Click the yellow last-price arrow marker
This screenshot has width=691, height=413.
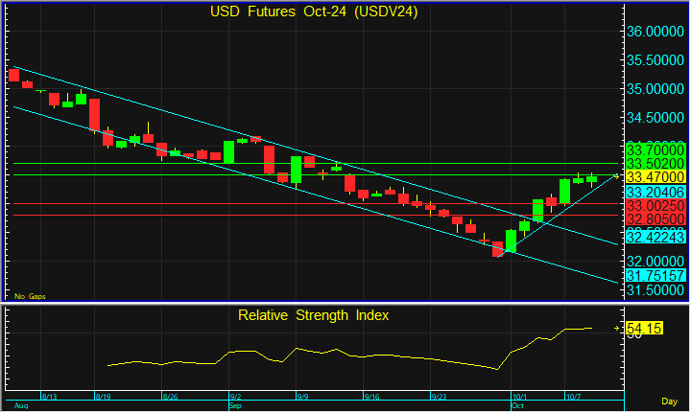tap(616, 176)
